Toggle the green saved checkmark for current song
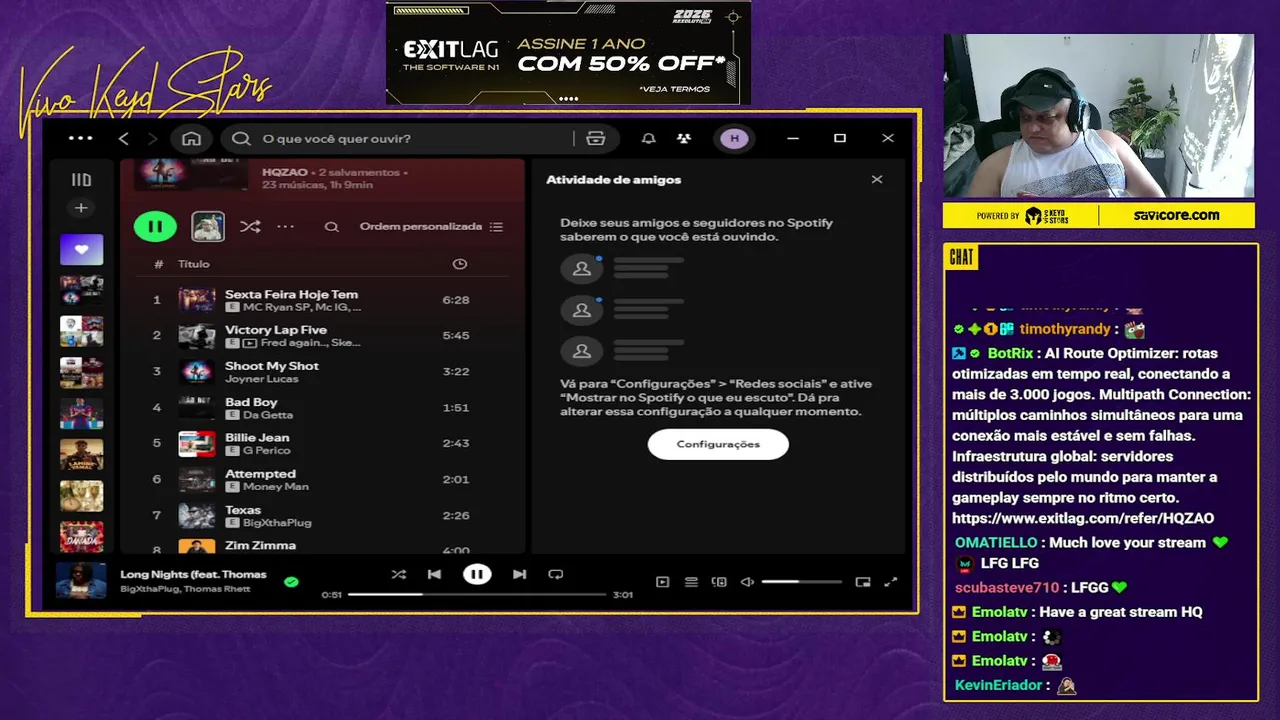The height and width of the screenshot is (720, 1280). [291, 581]
